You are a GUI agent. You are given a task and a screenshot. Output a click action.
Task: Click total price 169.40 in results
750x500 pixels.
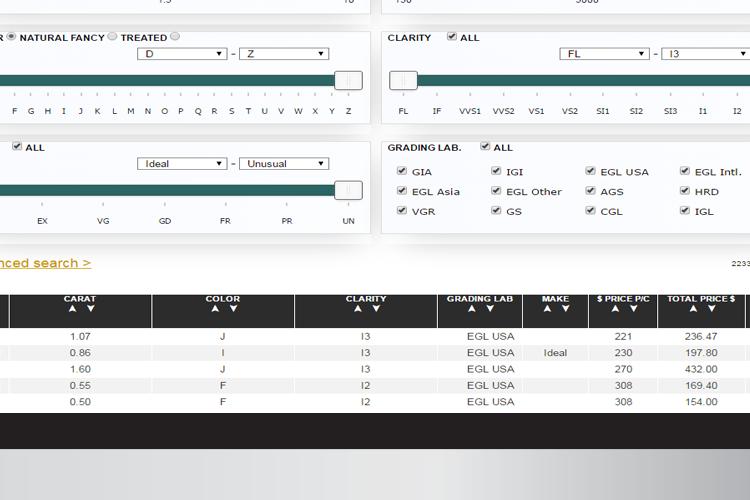701,385
